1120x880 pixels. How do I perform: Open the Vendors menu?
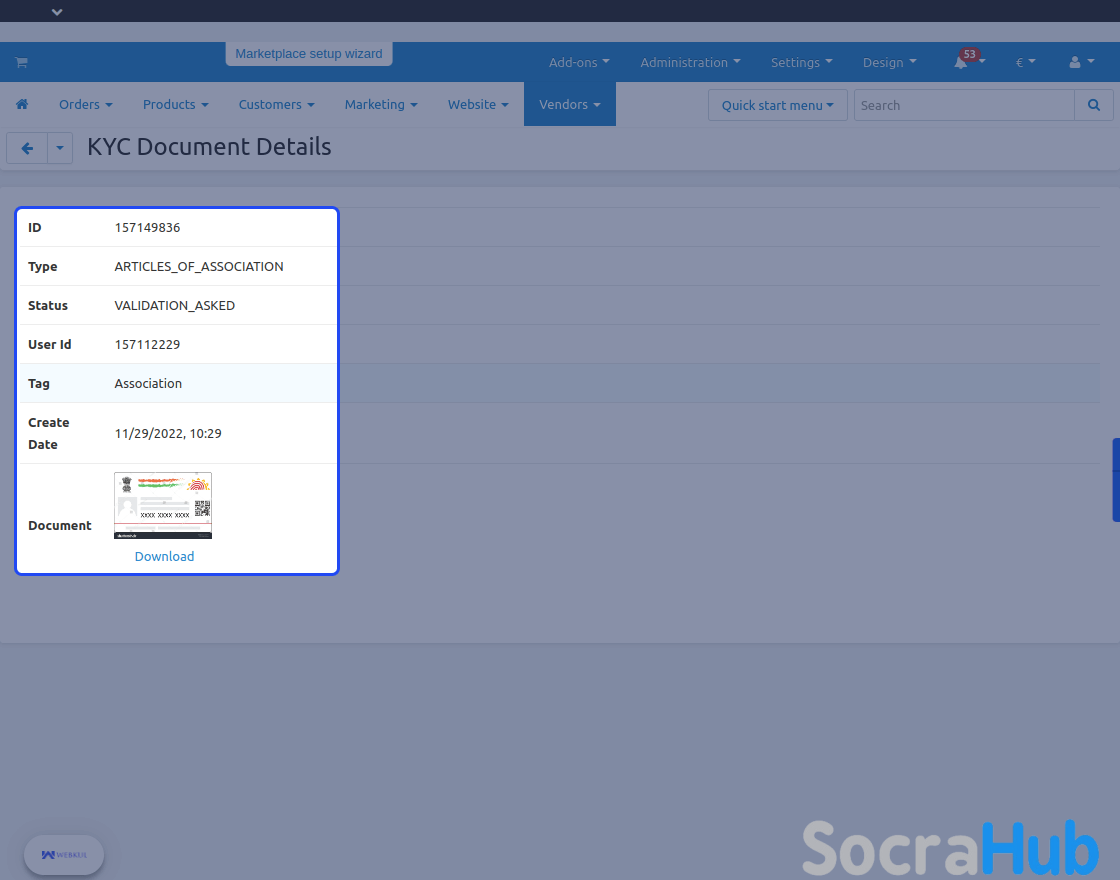point(569,104)
